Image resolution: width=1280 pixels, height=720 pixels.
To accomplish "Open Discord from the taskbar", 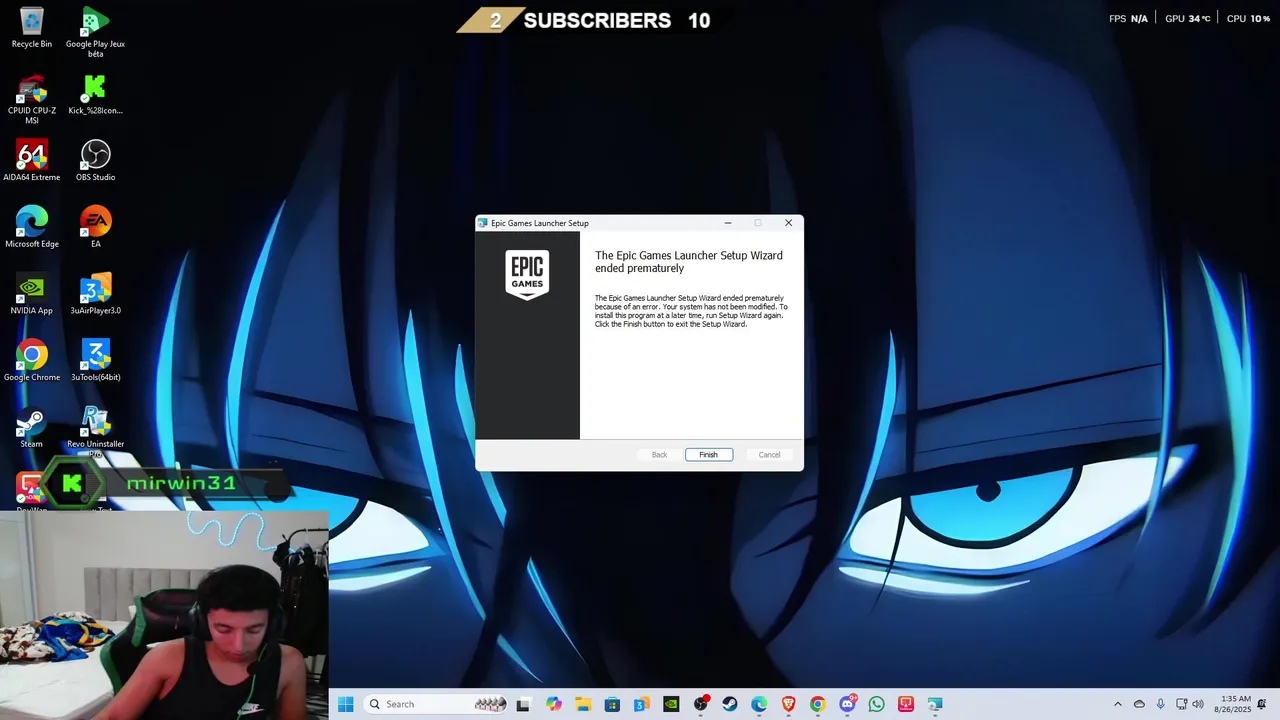I will [x=848, y=704].
